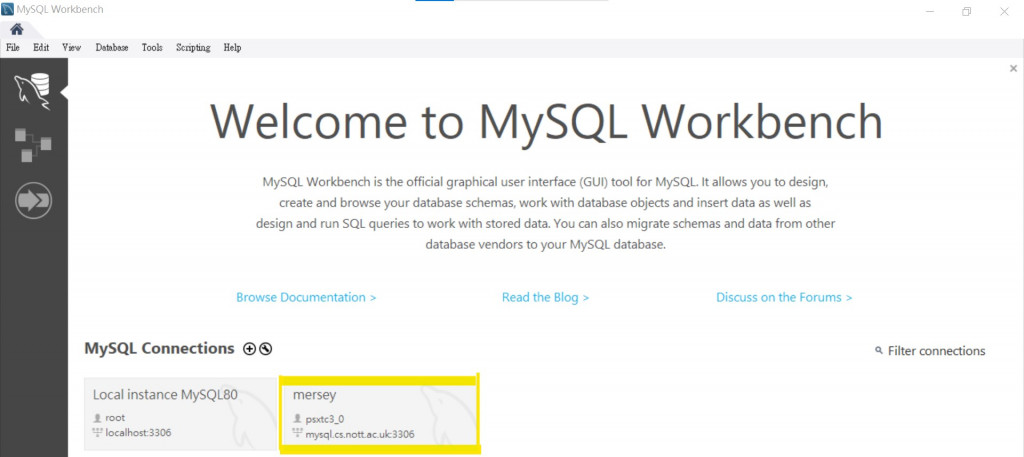The image size is (1024, 457).
Task: Click the Welcome to MySQL Workbench heading
Action: click(546, 121)
